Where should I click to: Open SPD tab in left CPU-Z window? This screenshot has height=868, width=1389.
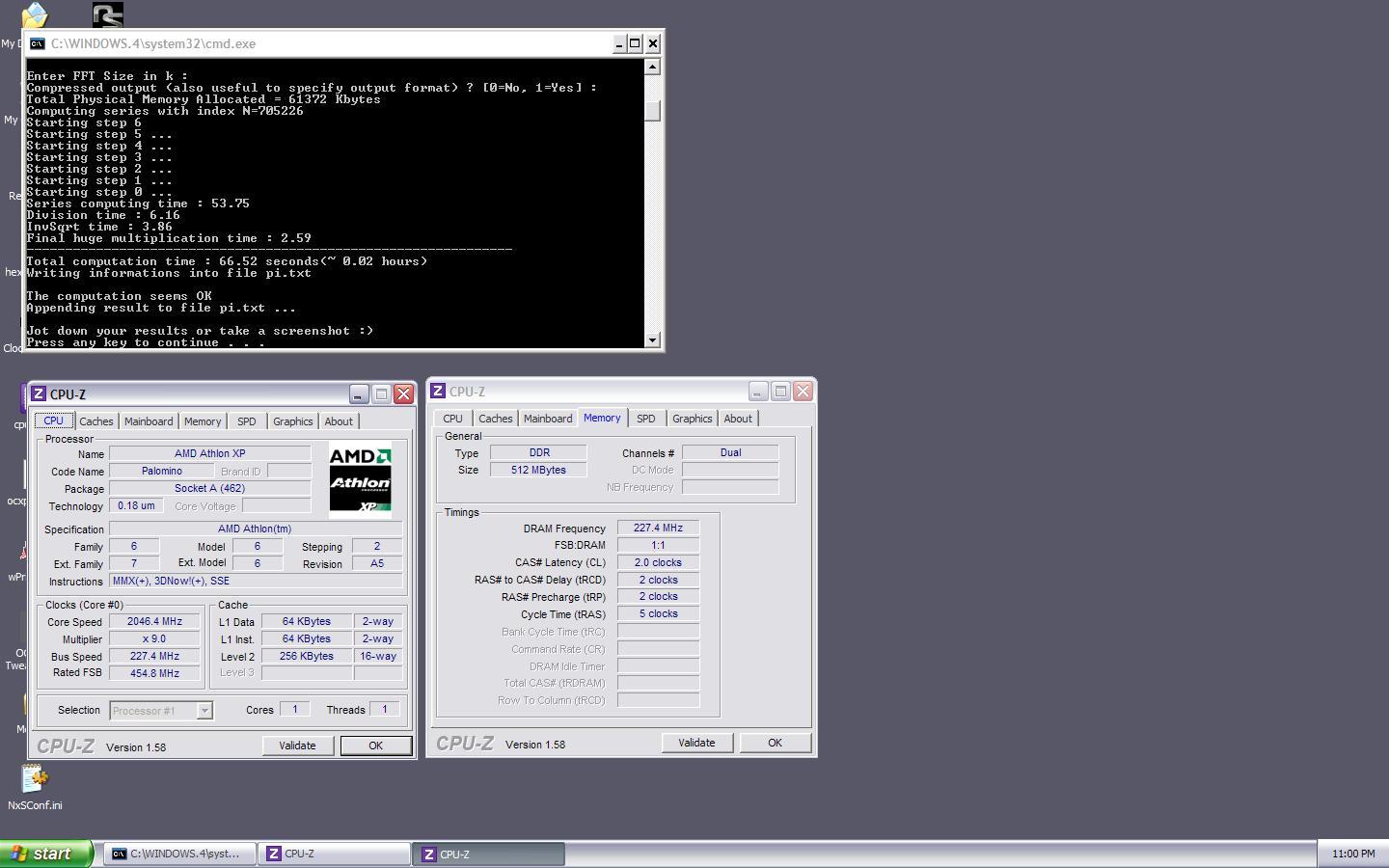coord(247,421)
